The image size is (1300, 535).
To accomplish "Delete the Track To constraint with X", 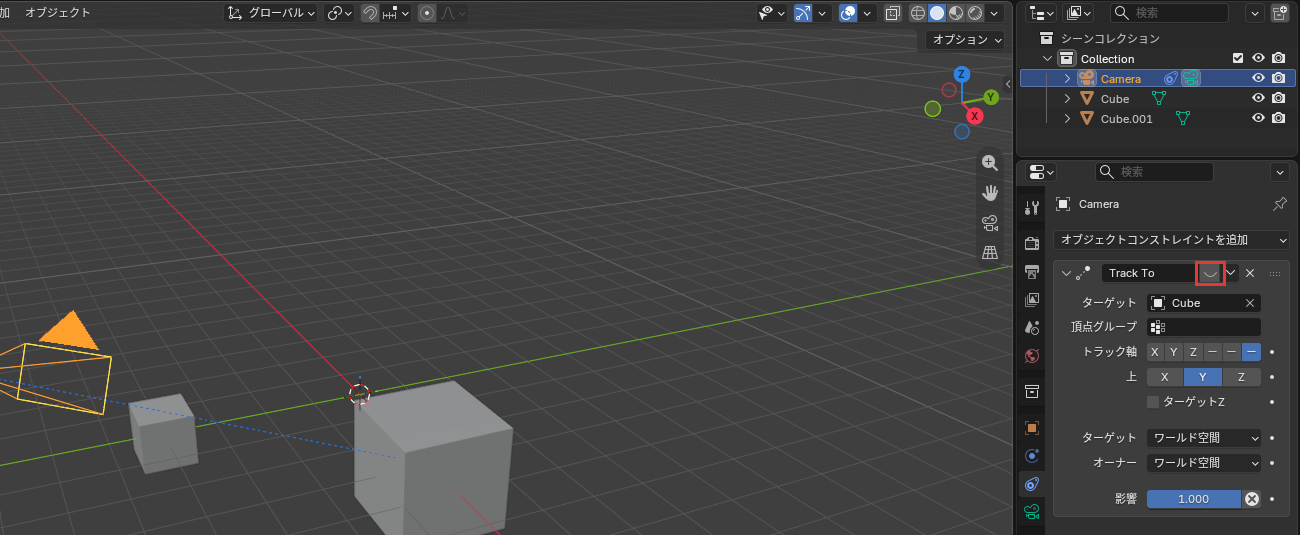I will click(x=1250, y=273).
